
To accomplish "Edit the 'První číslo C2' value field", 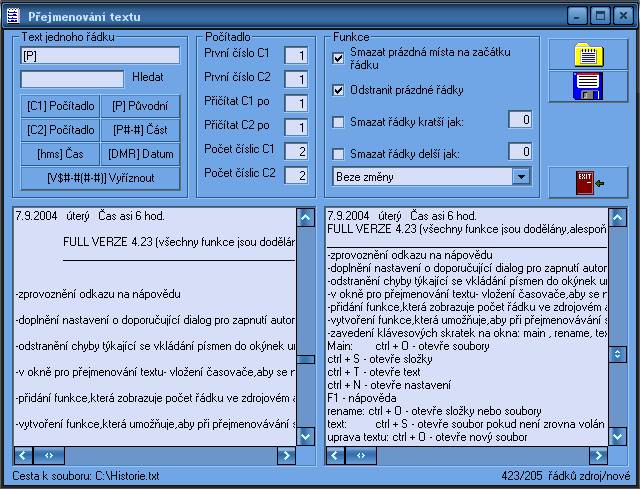I will (296, 79).
